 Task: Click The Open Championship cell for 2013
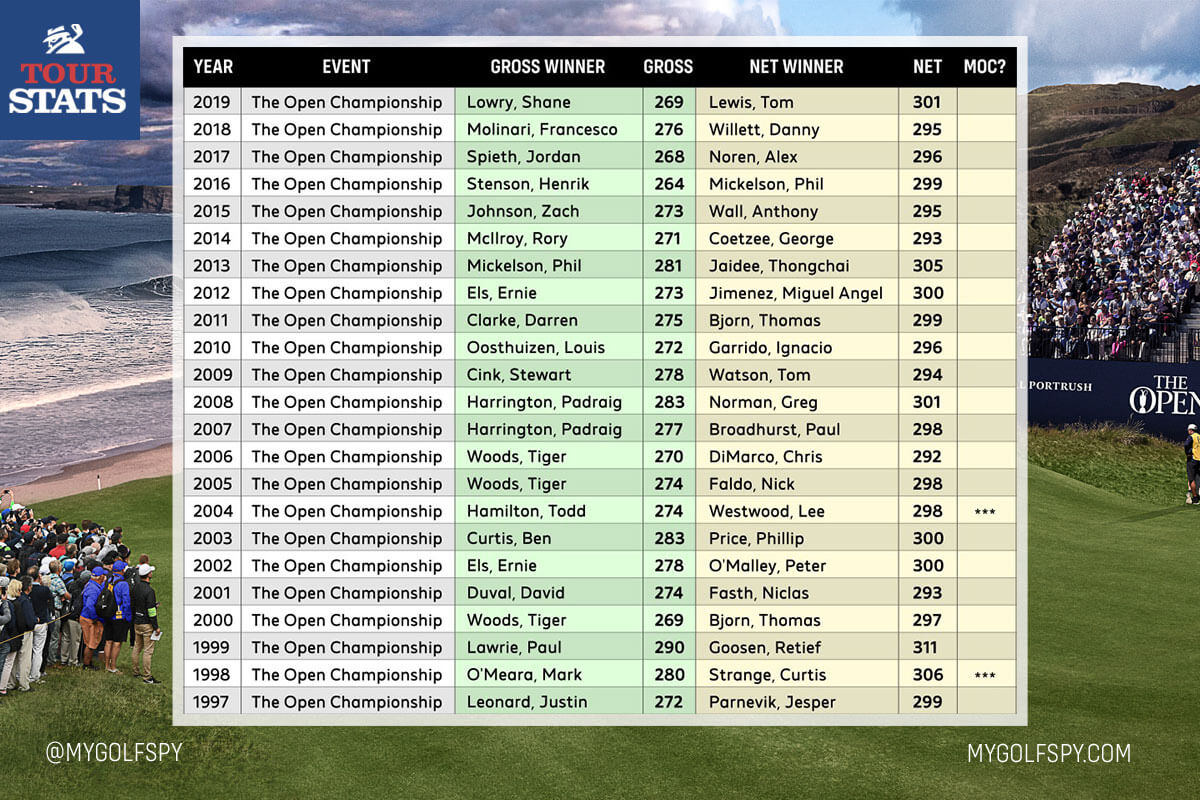coord(346,266)
